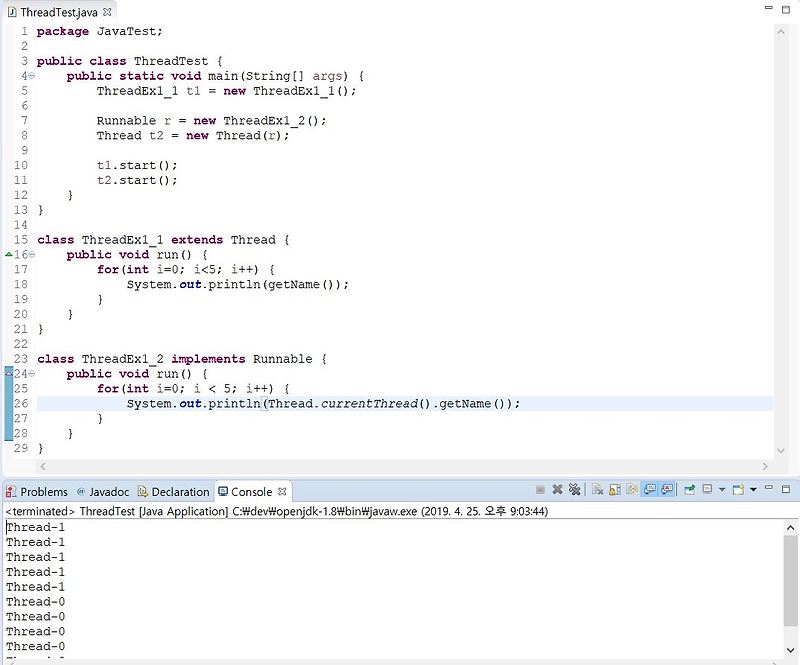Toggle Scroll Lock in Console
This screenshot has width=800, height=665.
point(615,489)
